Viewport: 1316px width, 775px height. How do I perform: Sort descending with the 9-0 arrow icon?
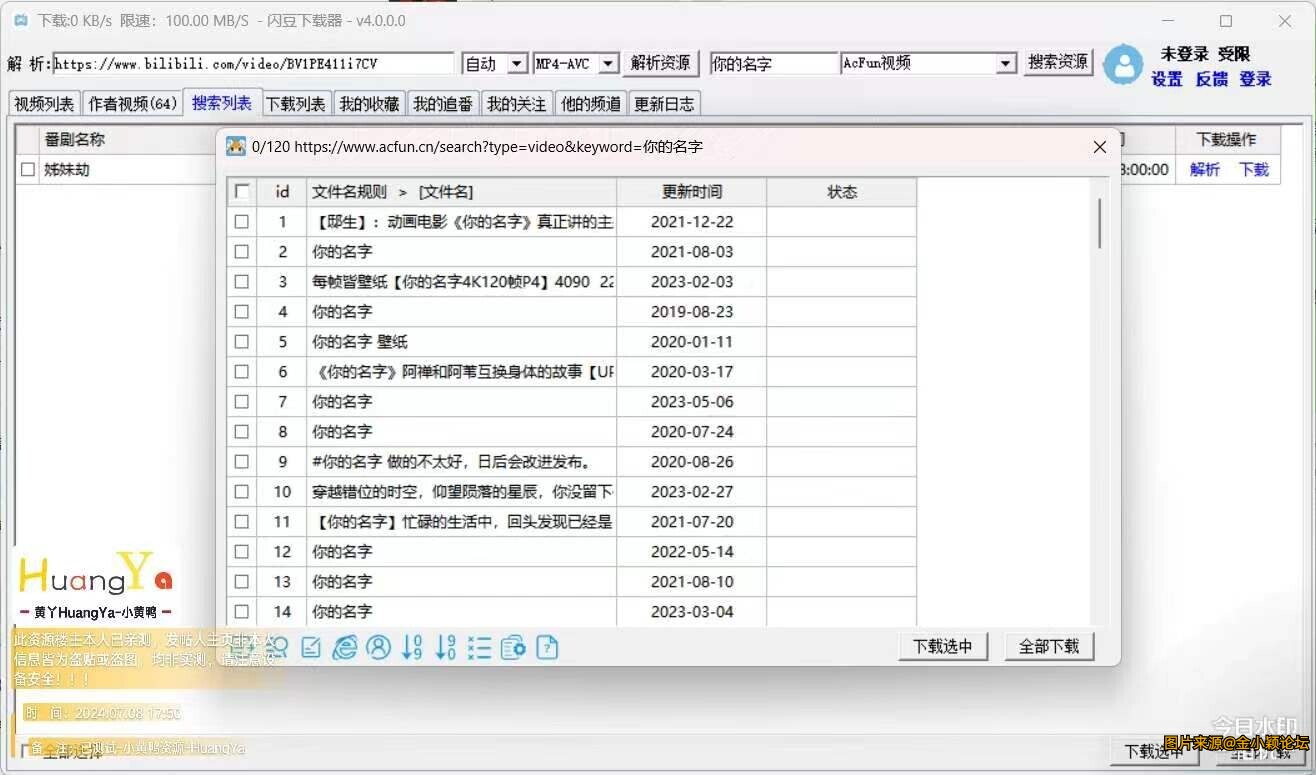[446, 648]
